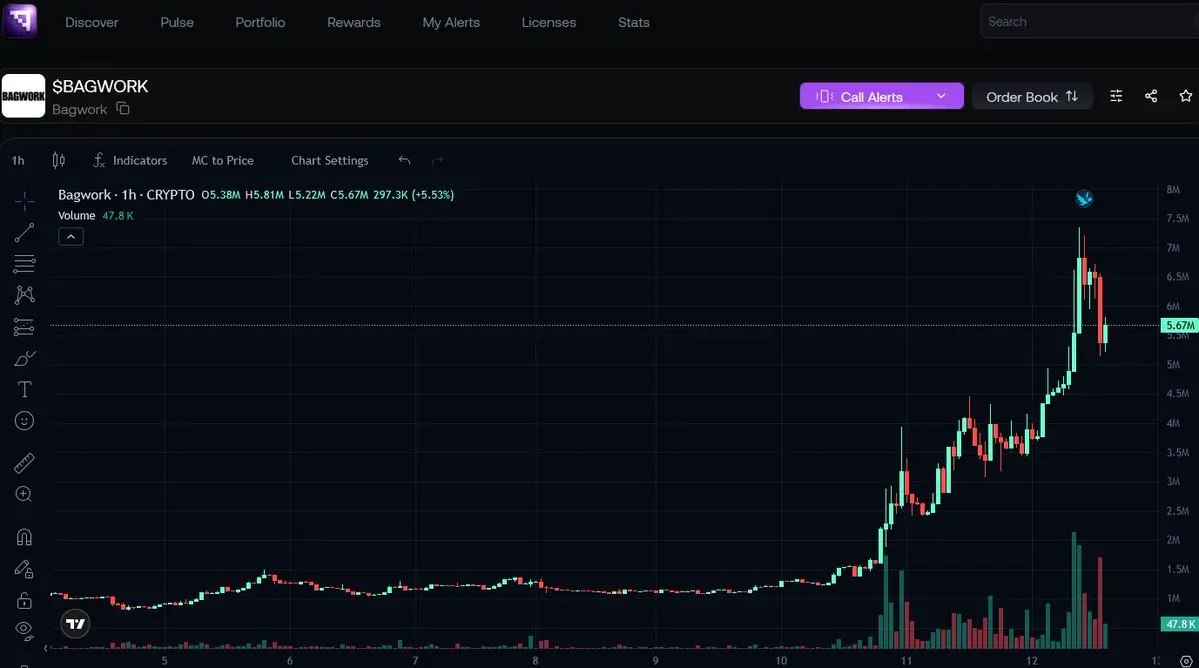Viewport: 1199px width, 668px height.
Task: Open the Rewards page
Action: (x=354, y=22)
